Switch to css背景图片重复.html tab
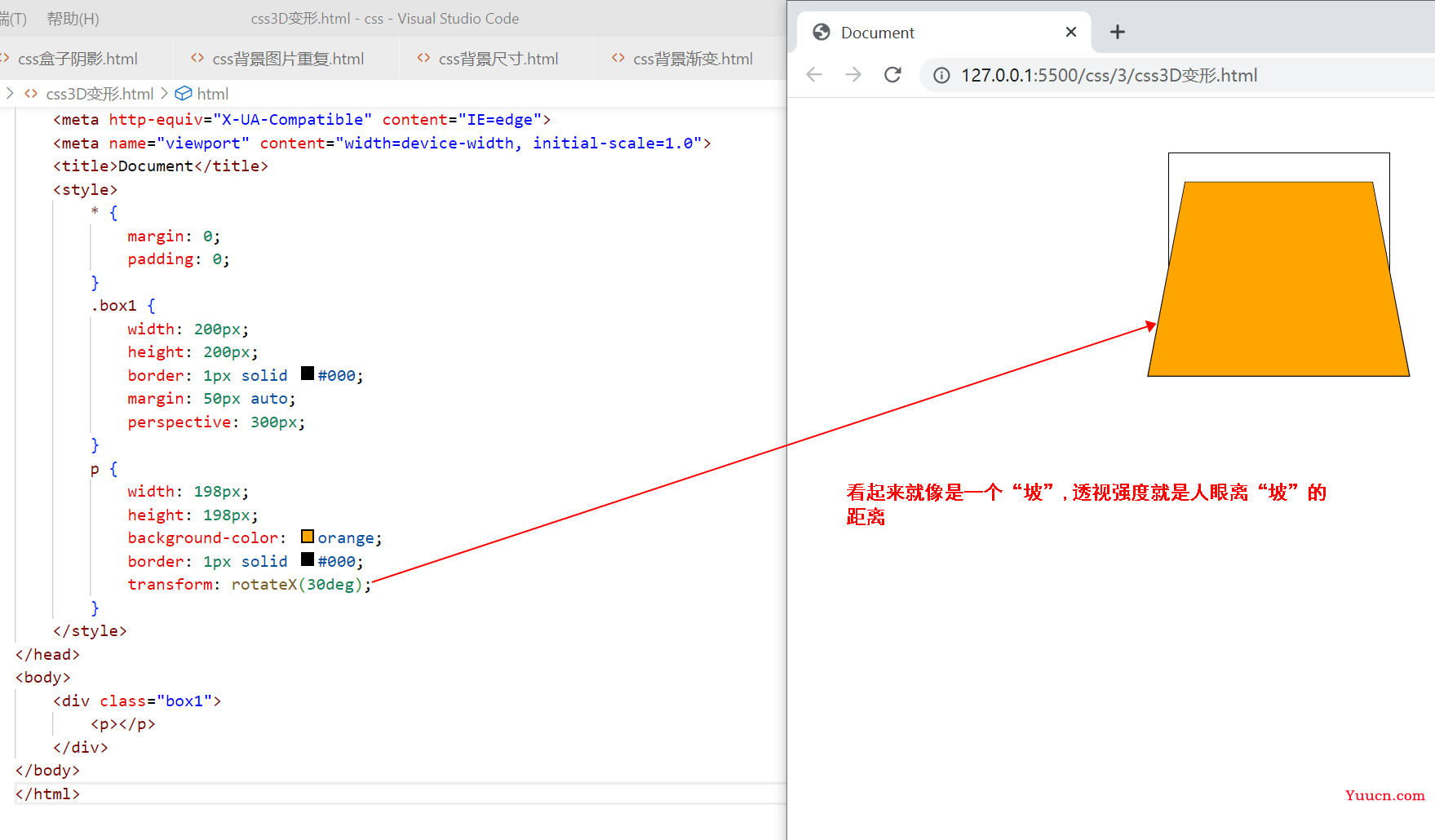 click(287, 59)
